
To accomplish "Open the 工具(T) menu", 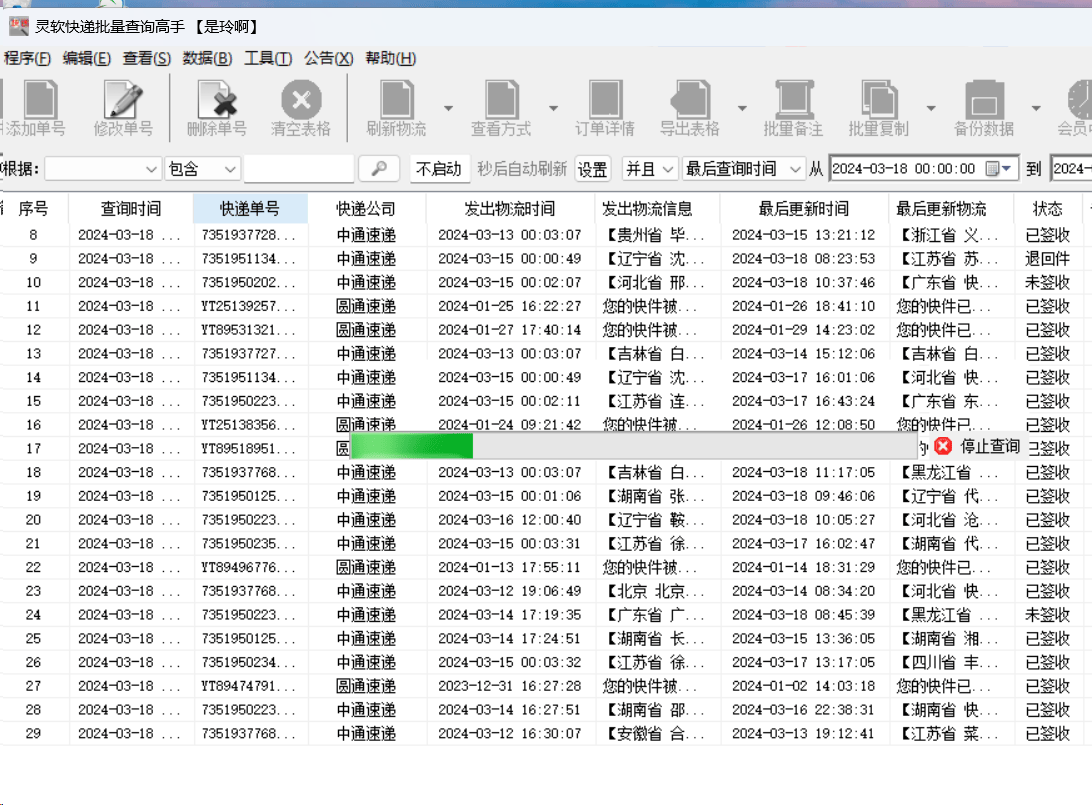I will [x=268, y=58].
